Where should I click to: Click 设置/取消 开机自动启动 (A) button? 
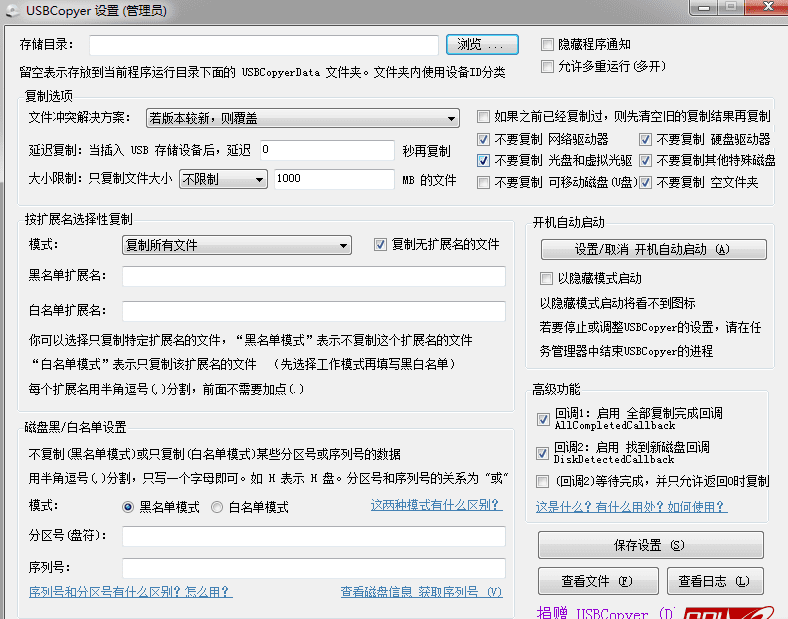point(654,250)
